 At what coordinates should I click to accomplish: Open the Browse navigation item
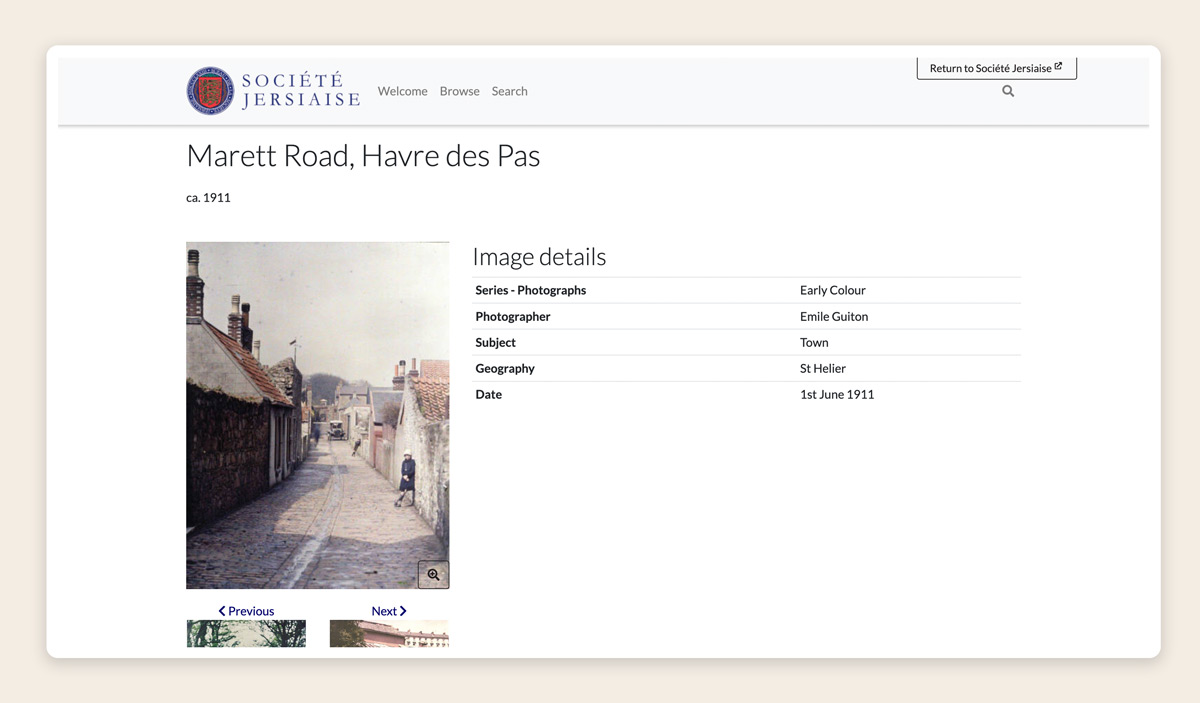click(x=459, y=91)
